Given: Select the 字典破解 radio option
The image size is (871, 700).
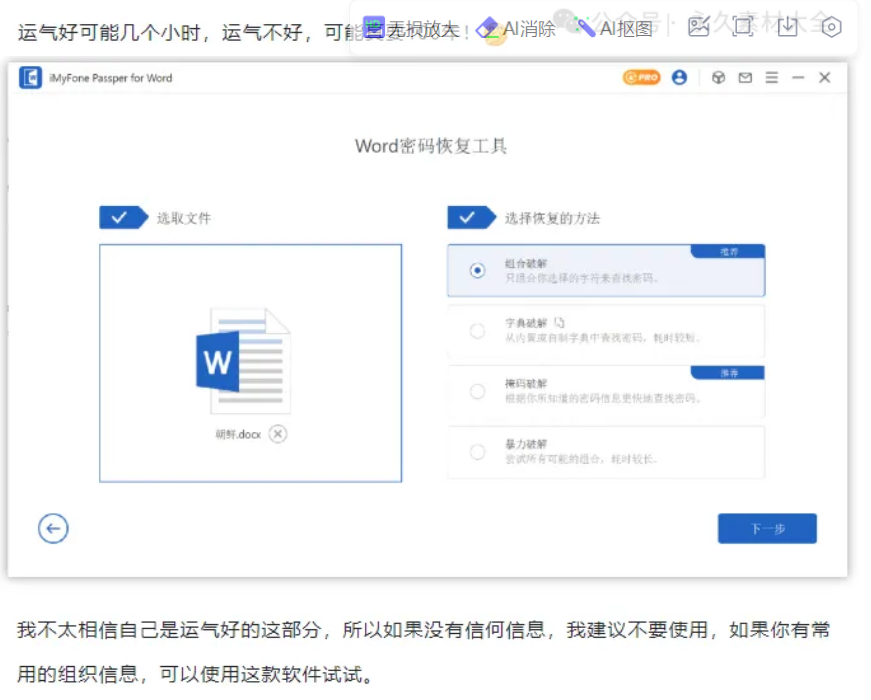Looking at the screenshot, I should [x=477, y=331].
